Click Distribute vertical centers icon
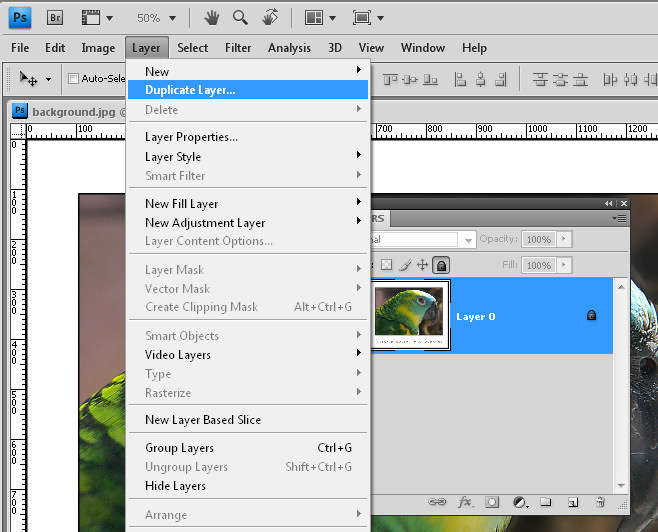Screen dimensions: 658x532 click(x=560, y=79)
